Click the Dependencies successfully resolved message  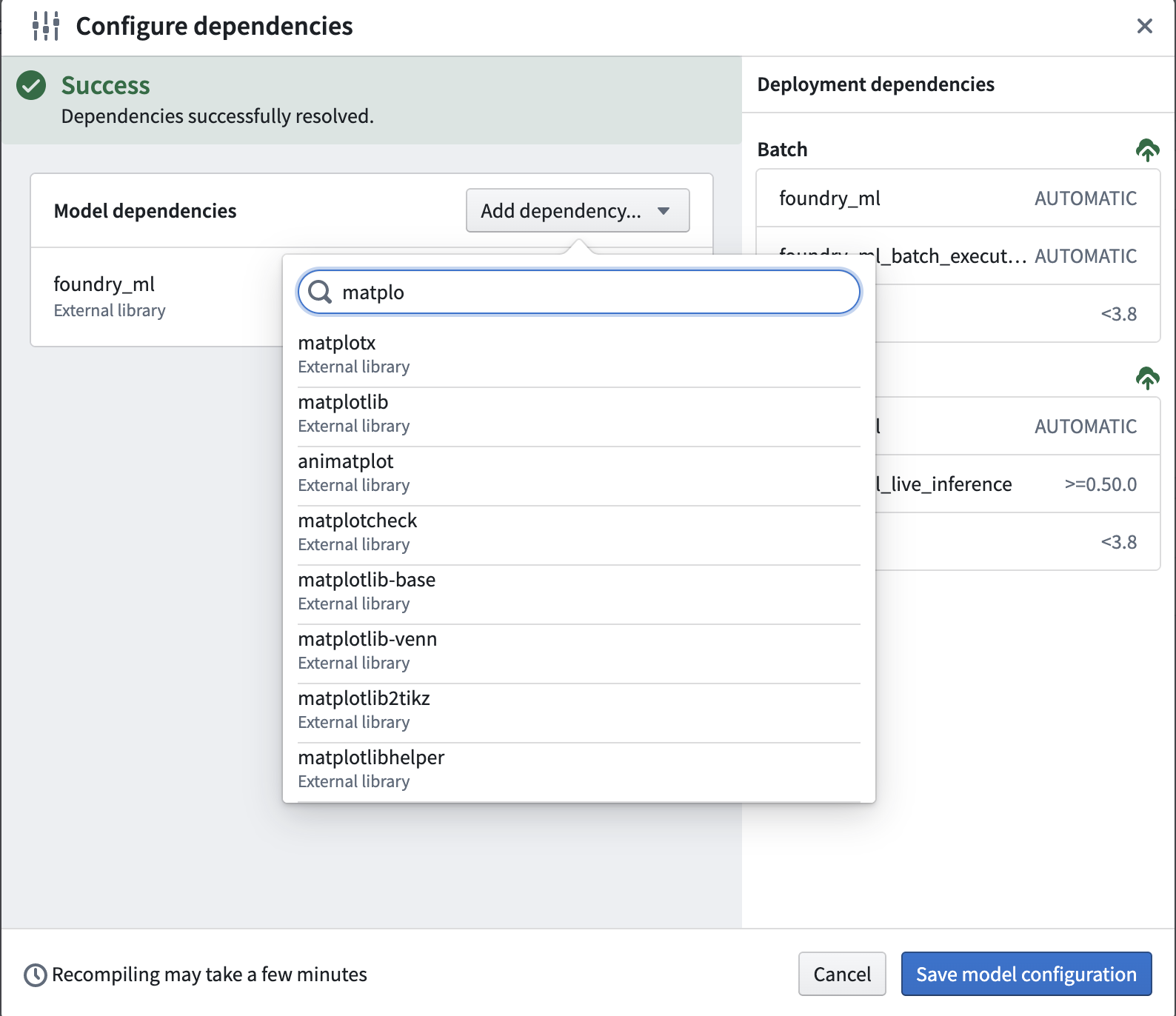pyautogui.click(x=218, y=116)
